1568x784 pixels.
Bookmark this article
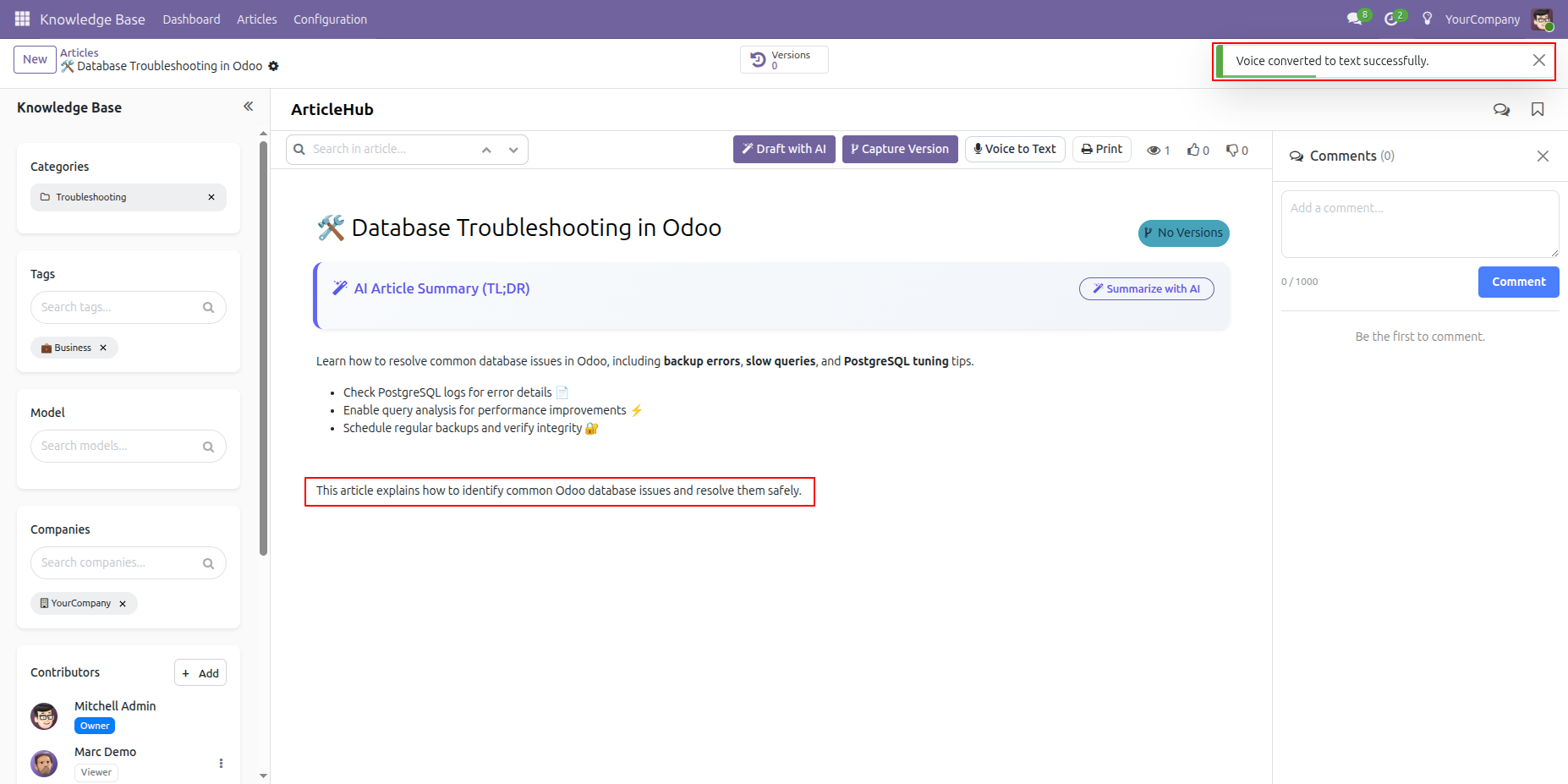click(1538, 109)
